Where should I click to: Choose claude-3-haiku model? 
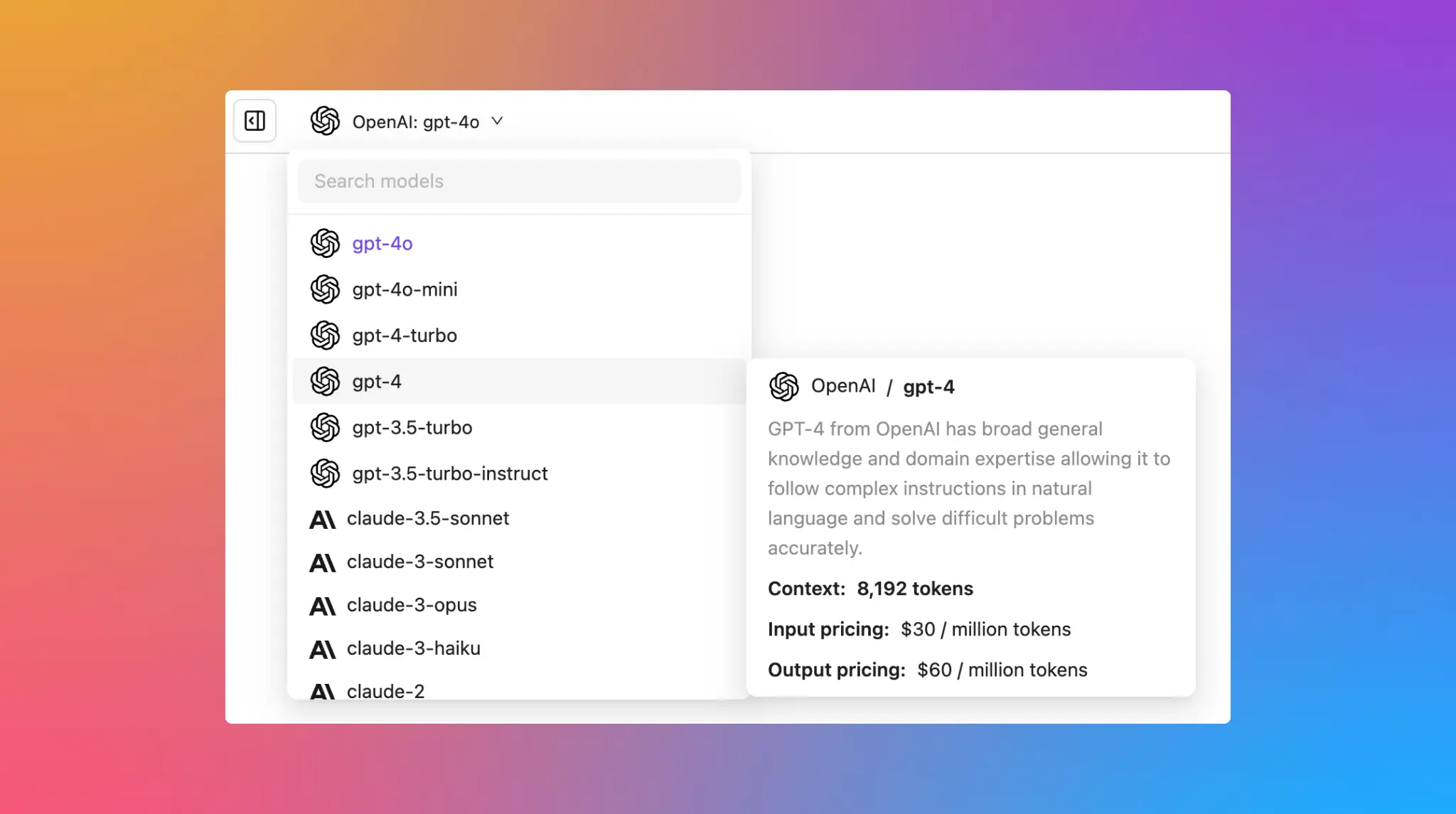[519, 648]
